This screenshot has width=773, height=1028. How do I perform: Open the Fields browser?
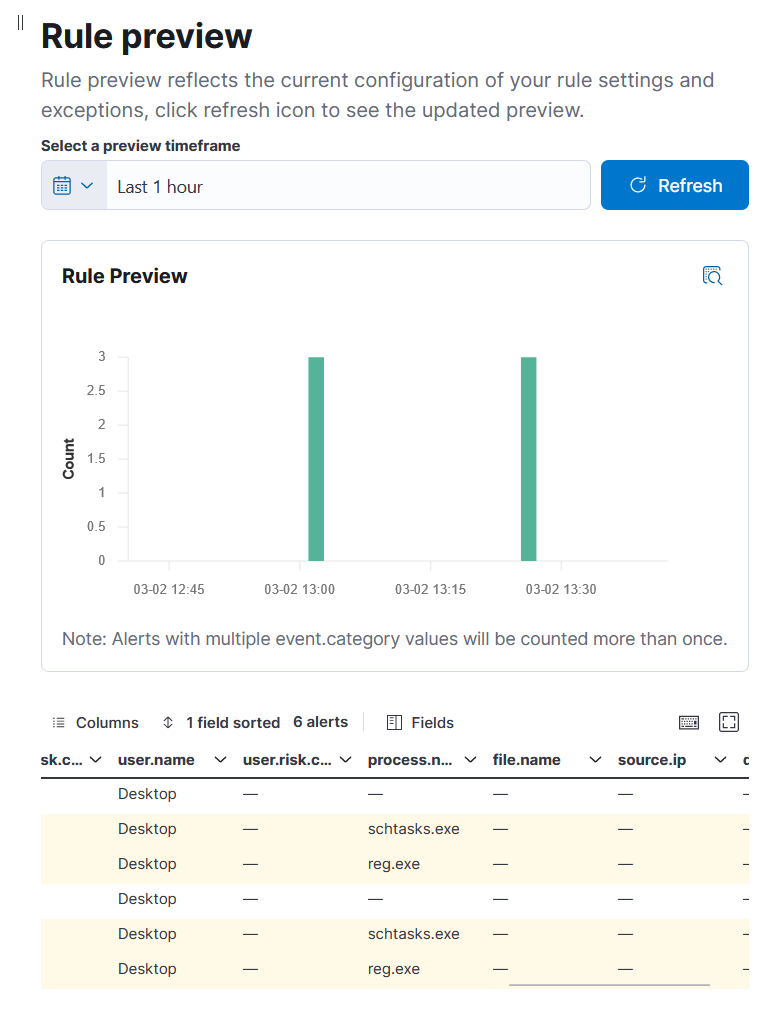pyautogui.click(x=420, y=723)
